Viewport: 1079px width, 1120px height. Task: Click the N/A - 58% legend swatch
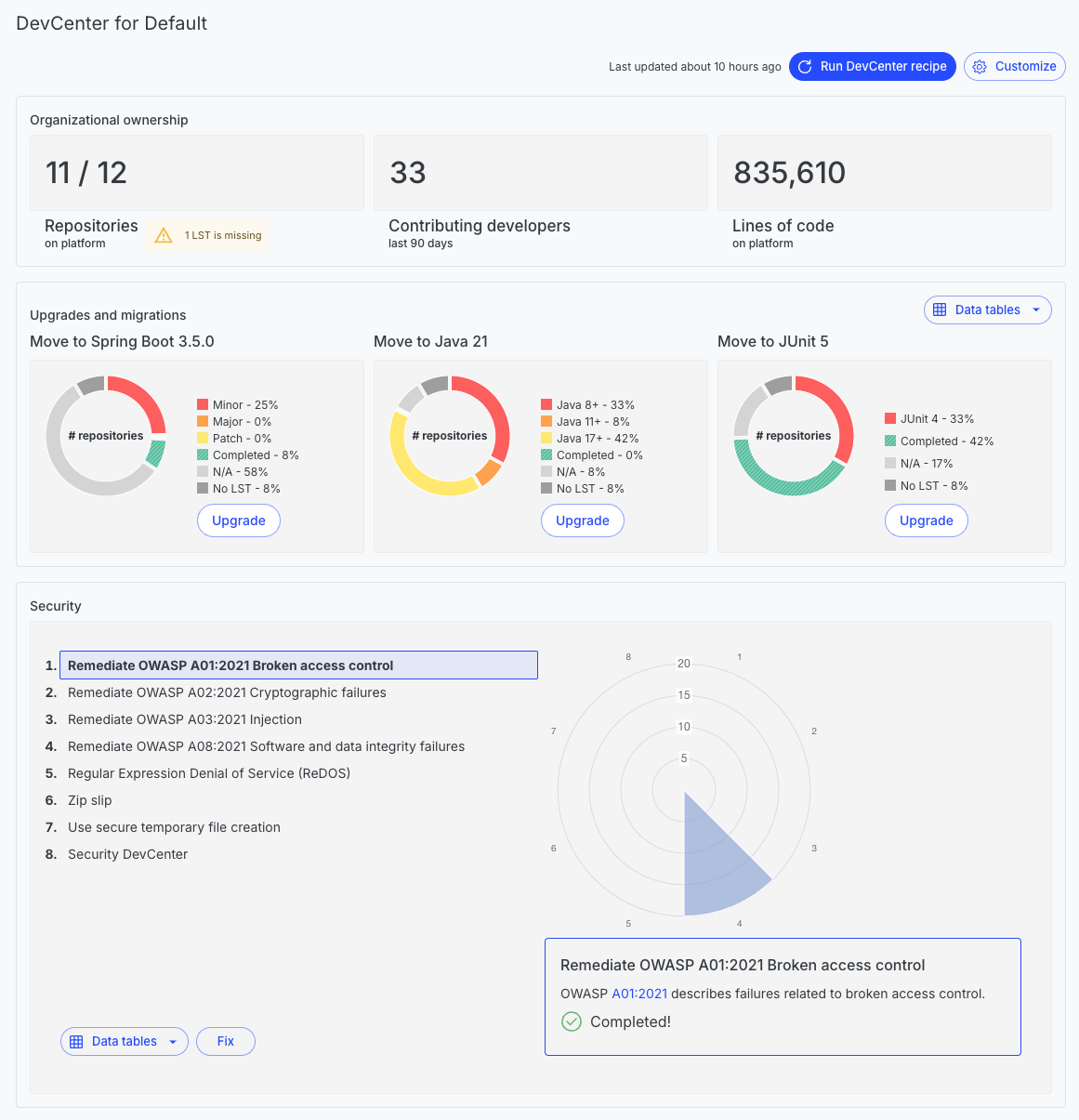(x=203, y=471)
